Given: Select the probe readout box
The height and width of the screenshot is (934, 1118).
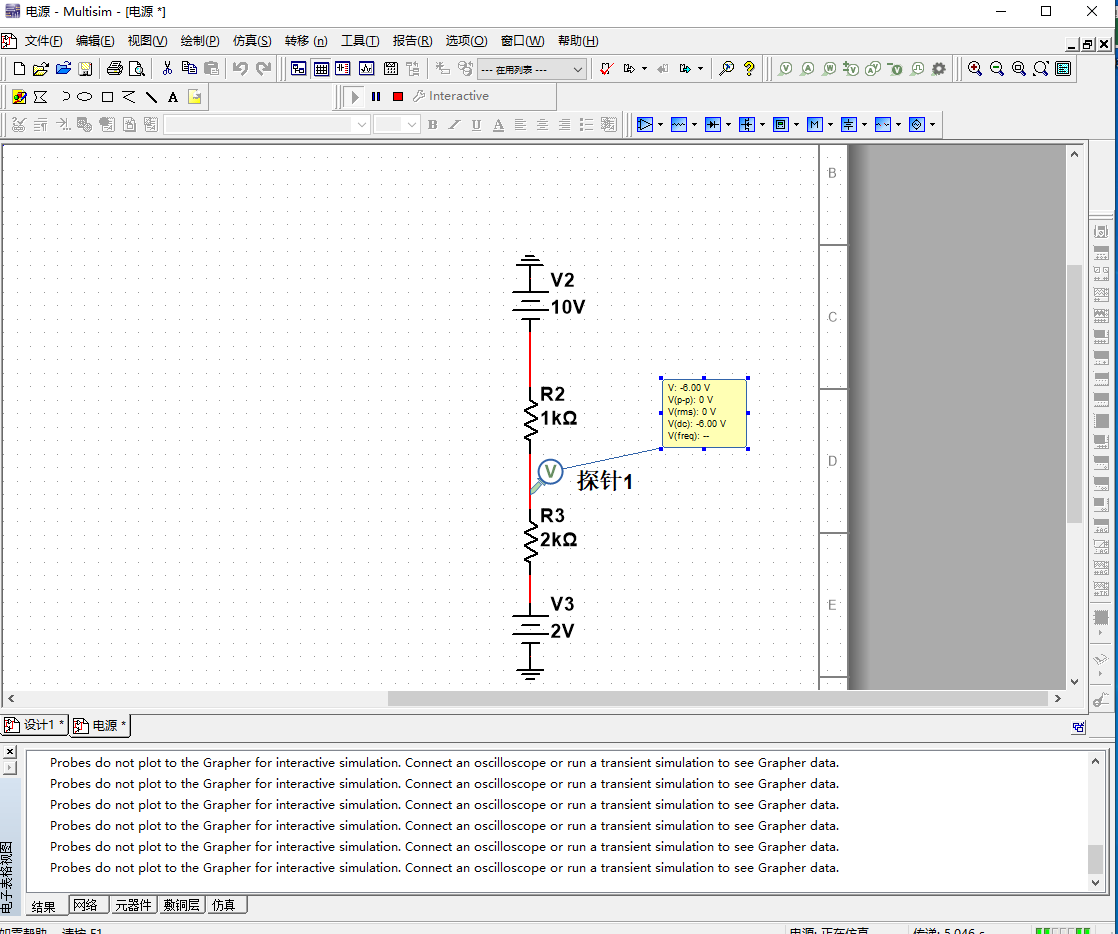Looking at the screenshot, I should tap(704, 413).
